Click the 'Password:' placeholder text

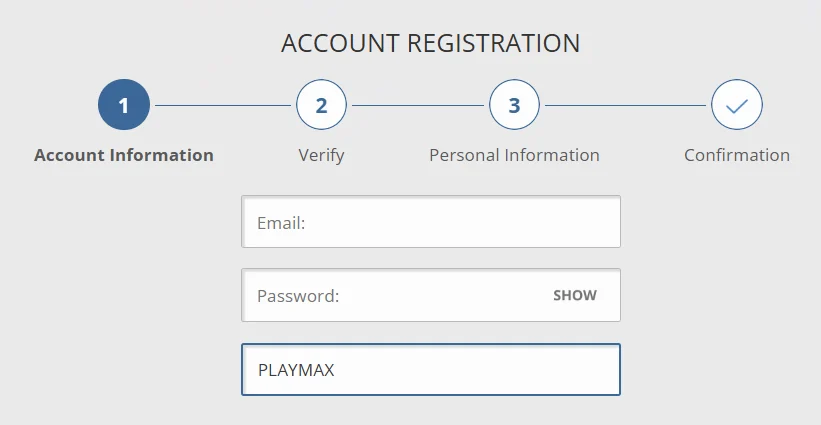click(298, 296)
